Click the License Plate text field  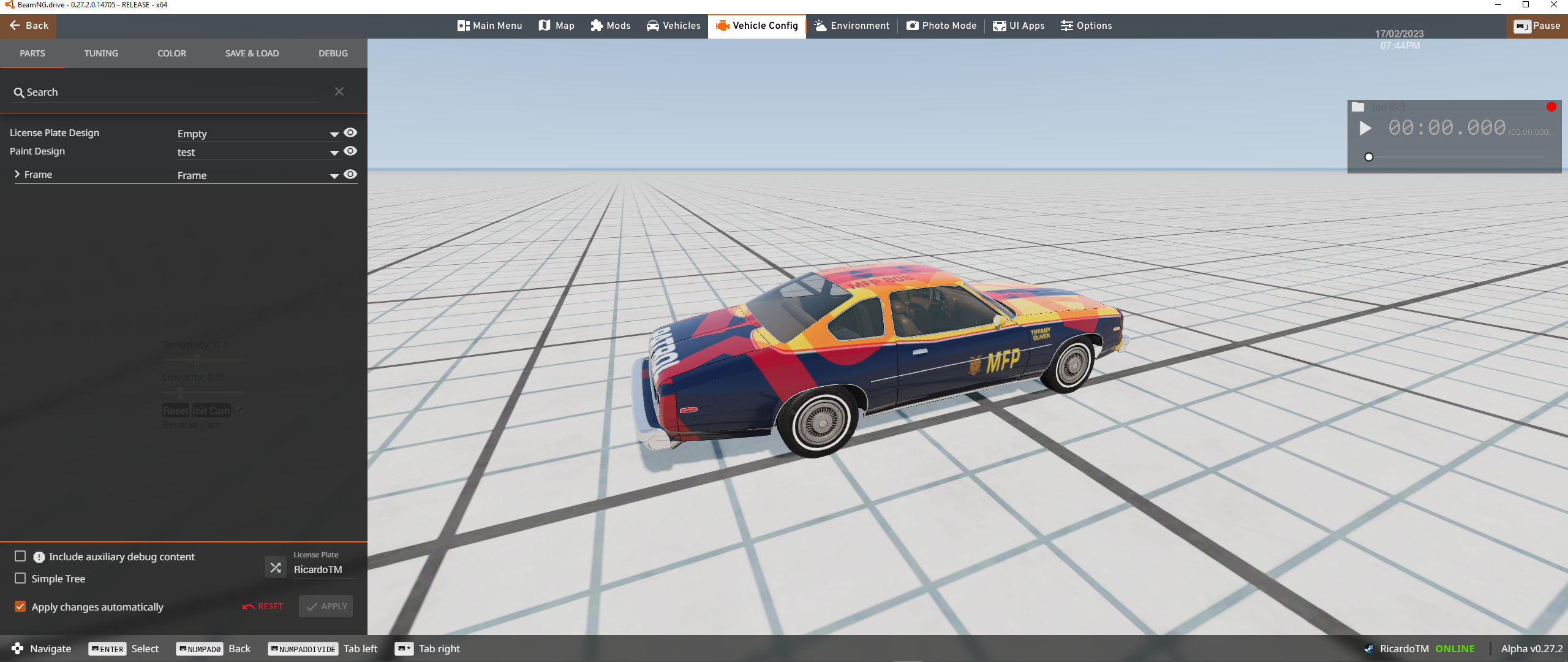[x=324, y=569]
